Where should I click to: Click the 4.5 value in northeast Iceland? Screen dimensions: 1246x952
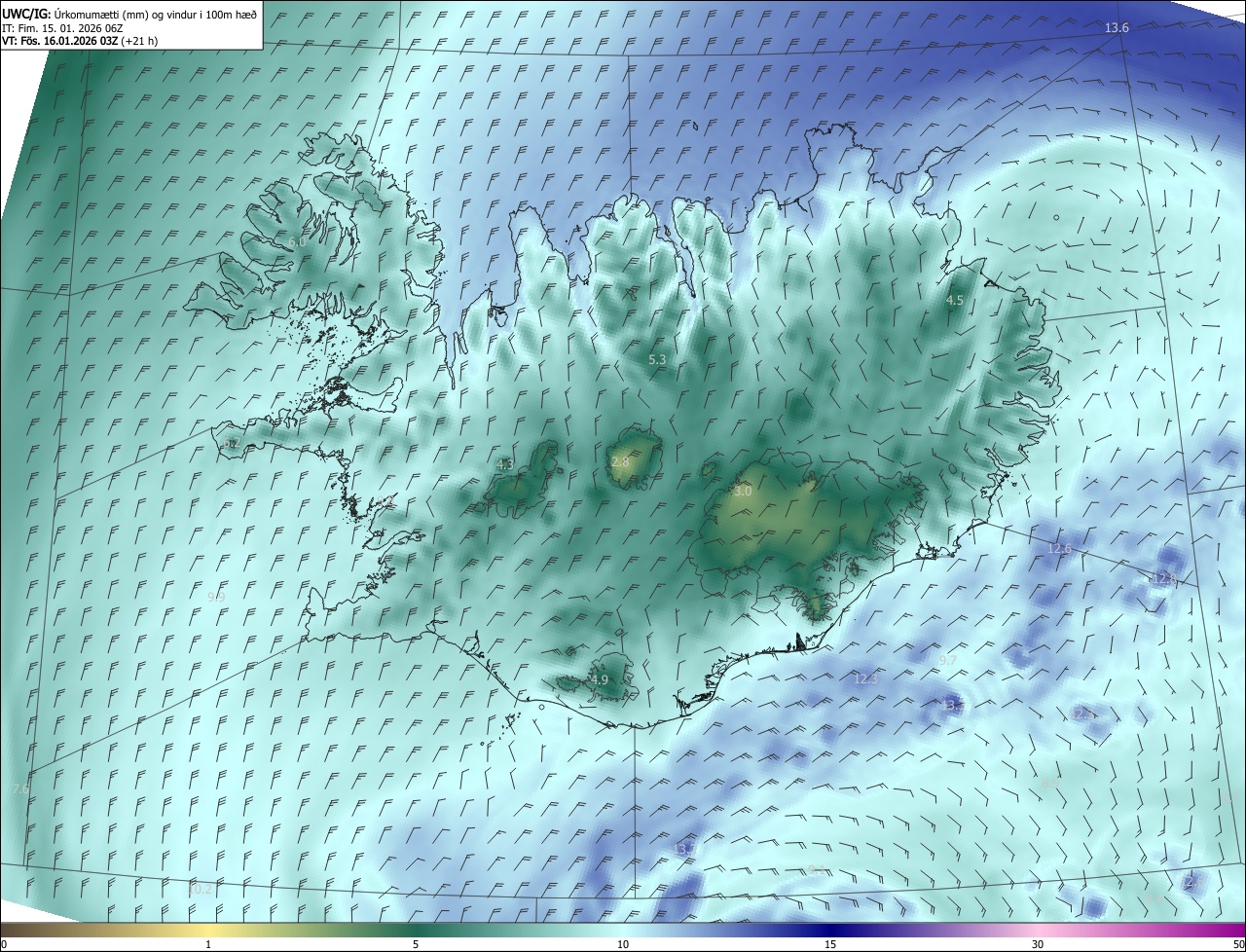[955, 301]
